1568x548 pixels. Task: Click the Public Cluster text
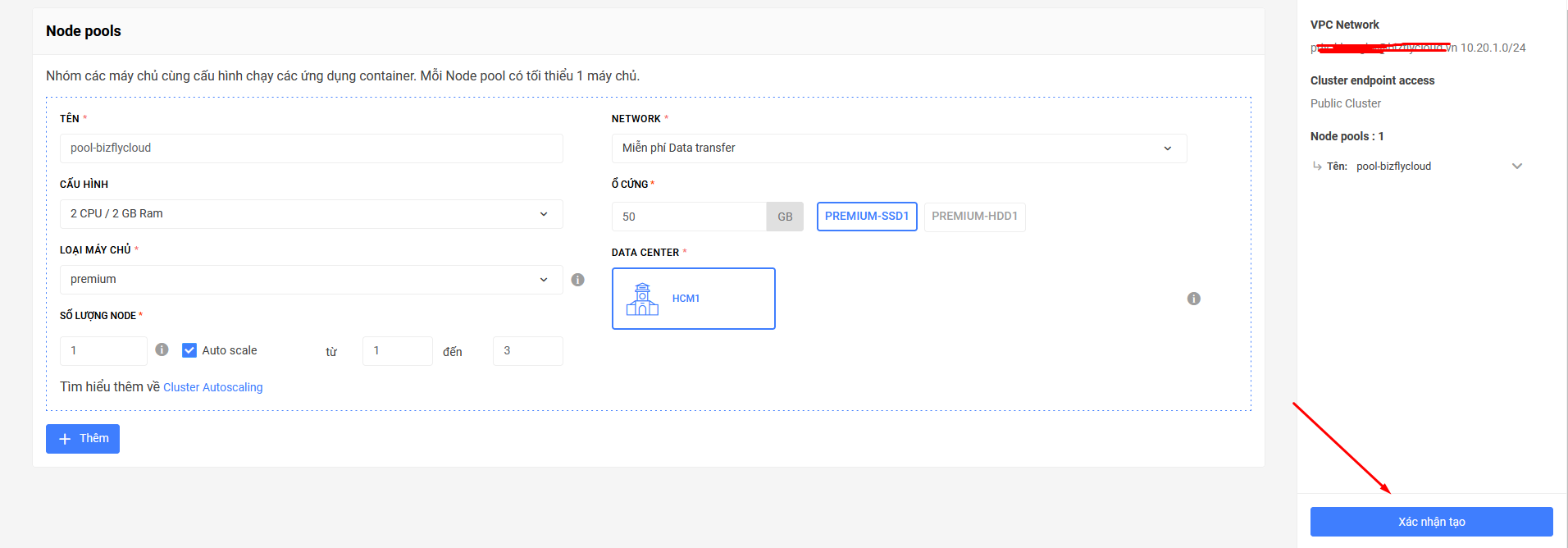pyautogui.click(x=1345, y=103)
